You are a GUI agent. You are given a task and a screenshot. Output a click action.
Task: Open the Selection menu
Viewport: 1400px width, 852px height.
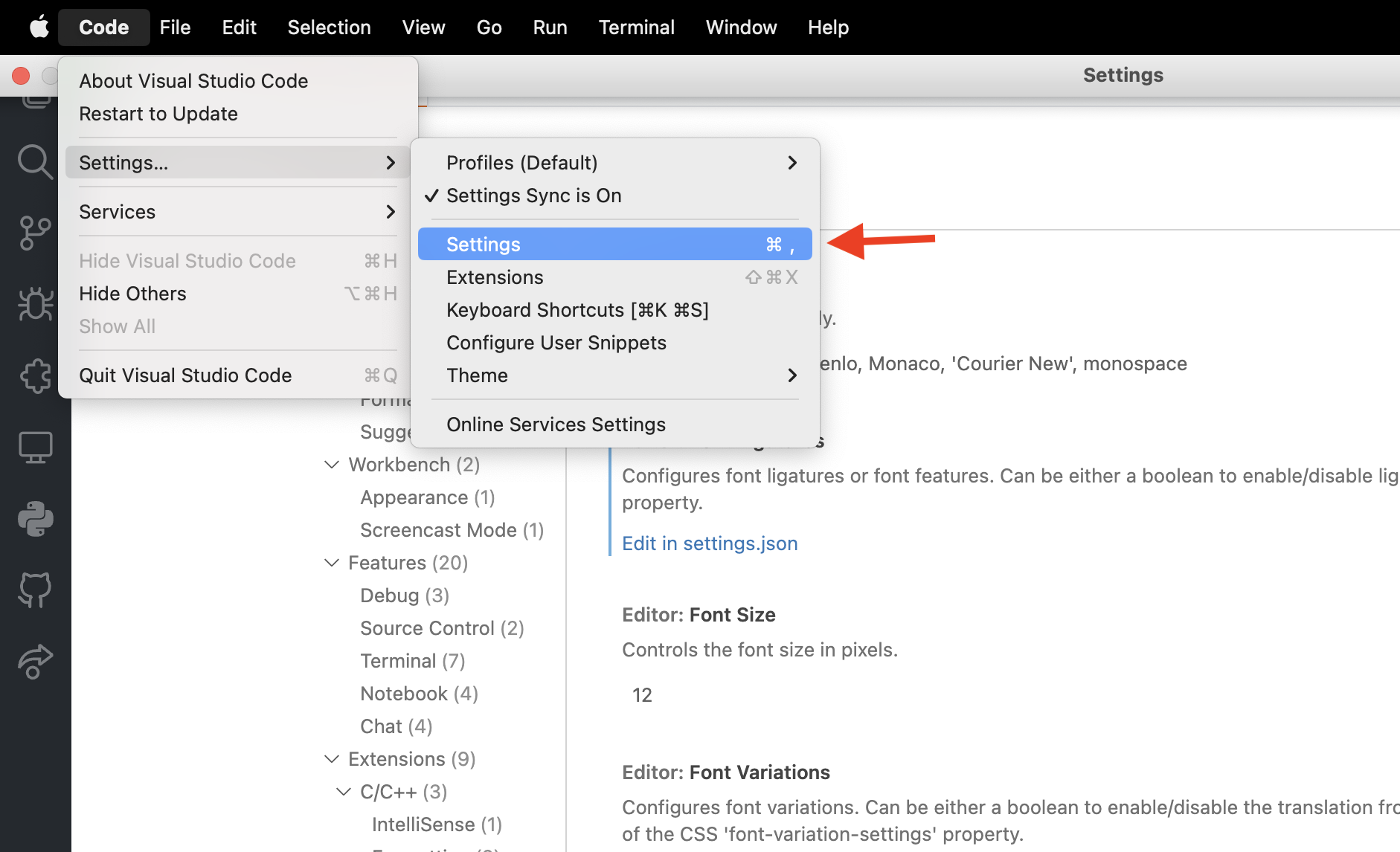click(329, 28)
